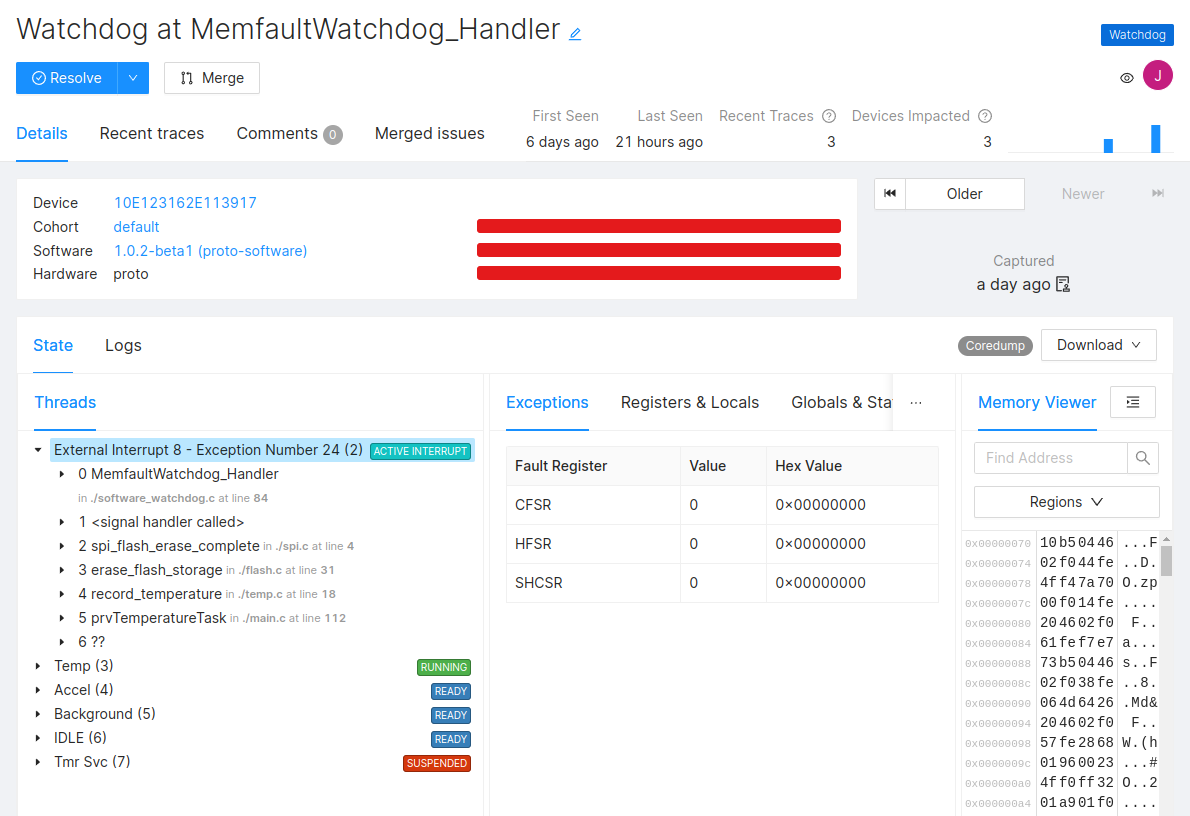The height and width of the screenshot is (816, 1190).
Task: Open the Resolve dropdown arrow
Action: click(x=133, y=78)
